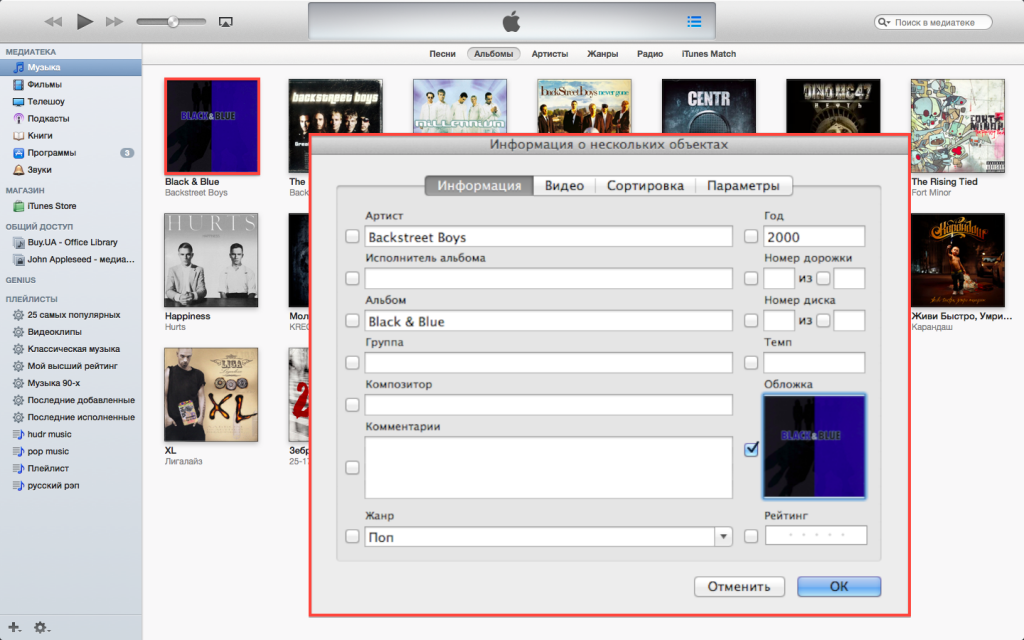Switch to Песни view

tap(442, 54)
